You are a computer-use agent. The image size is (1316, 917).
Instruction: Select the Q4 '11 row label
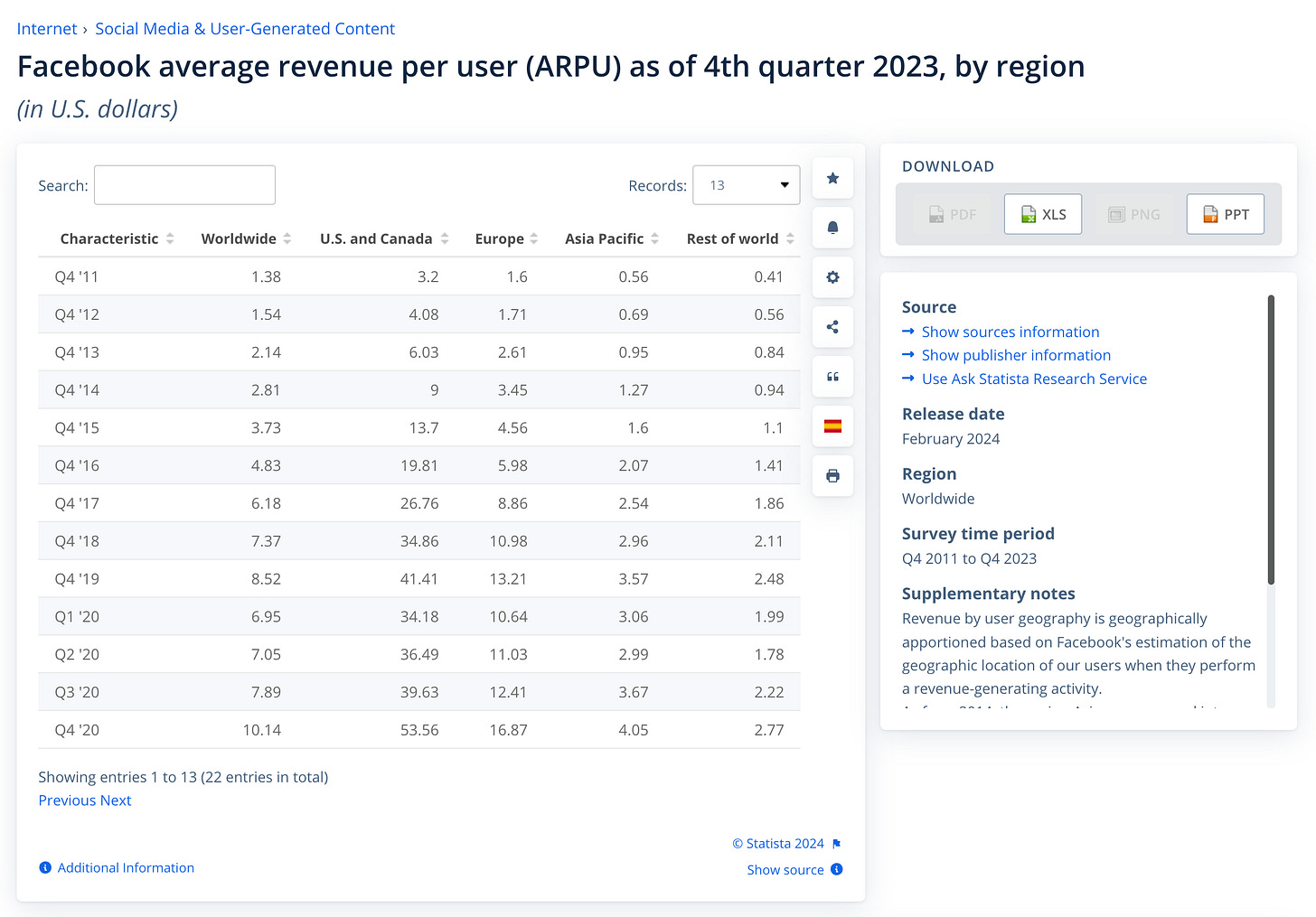coord(77,276)
